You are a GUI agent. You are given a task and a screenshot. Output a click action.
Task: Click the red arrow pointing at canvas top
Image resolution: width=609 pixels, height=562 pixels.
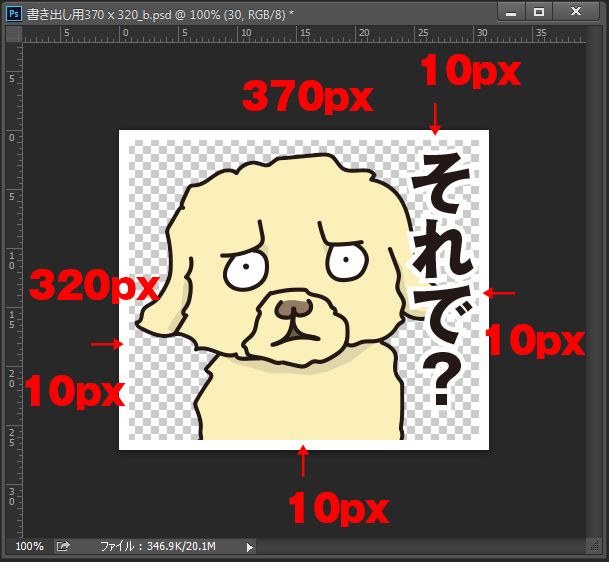[434, 118]
